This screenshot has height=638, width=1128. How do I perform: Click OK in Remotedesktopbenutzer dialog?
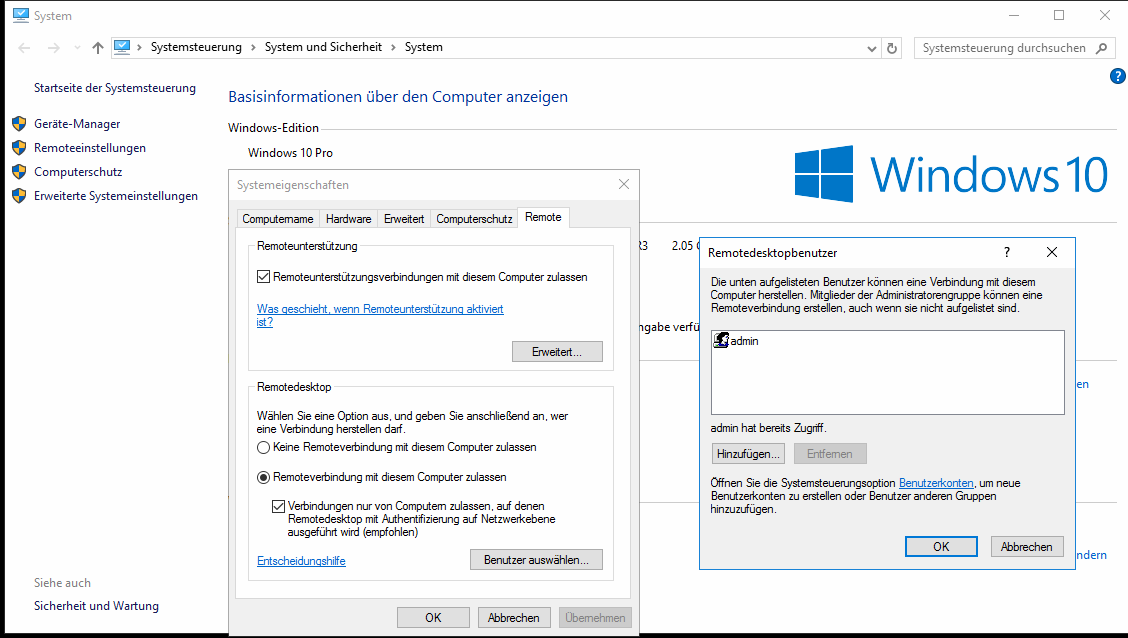pyautogui.click(x=941, y=547)
